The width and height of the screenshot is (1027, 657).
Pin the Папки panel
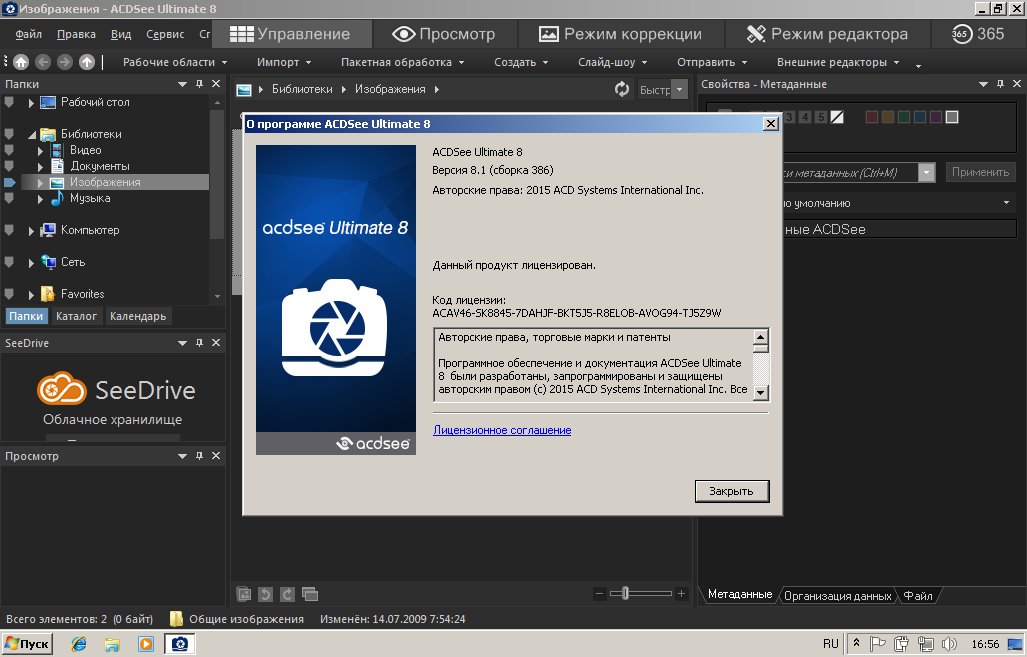pos(199,84)
